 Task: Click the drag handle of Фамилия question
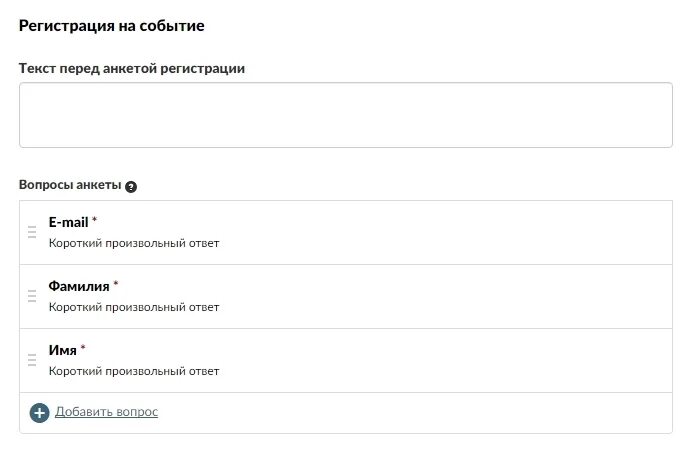(32, 296)
